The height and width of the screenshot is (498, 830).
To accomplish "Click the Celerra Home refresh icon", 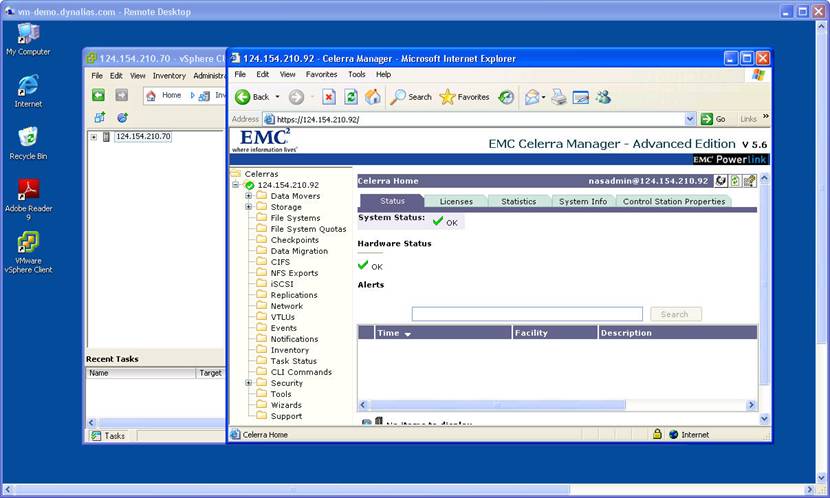I will coord(735,181).
